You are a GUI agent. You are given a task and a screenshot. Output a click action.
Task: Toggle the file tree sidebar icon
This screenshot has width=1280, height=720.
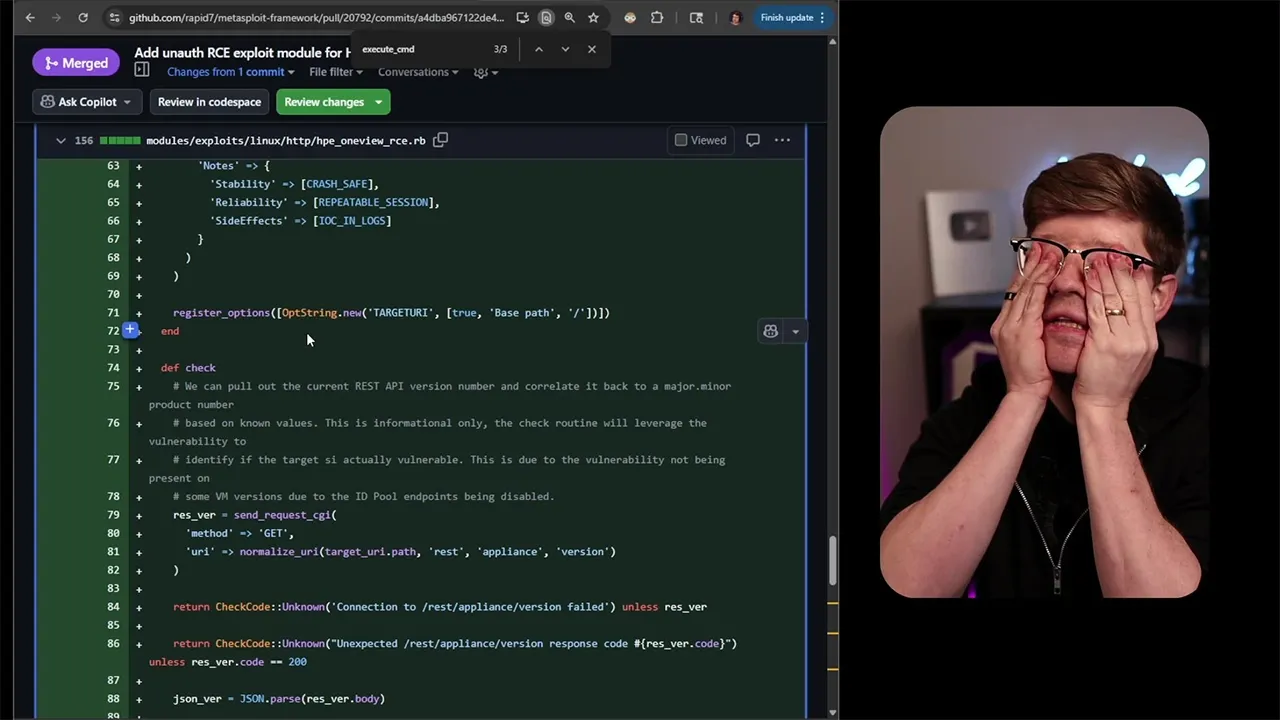(142, 70)
